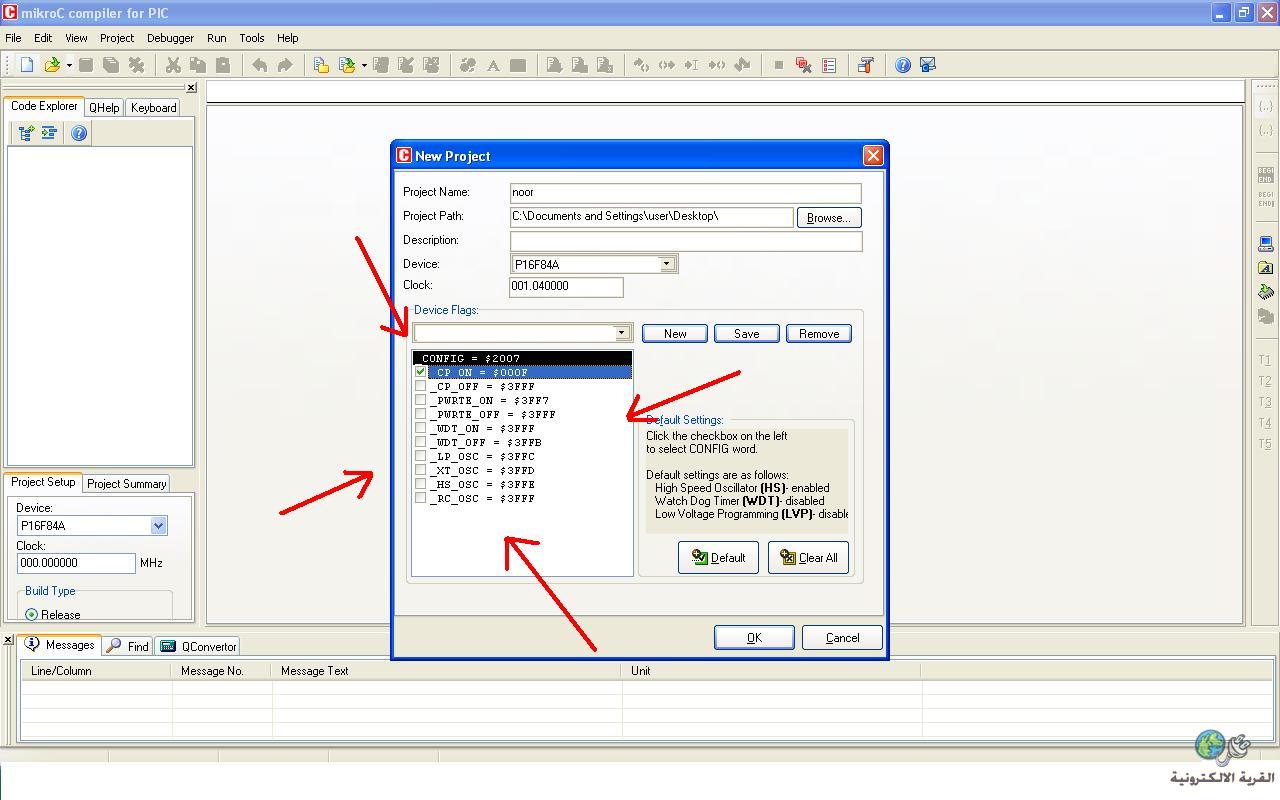Open the dropdown arrow next to Open Project icon

364,66
